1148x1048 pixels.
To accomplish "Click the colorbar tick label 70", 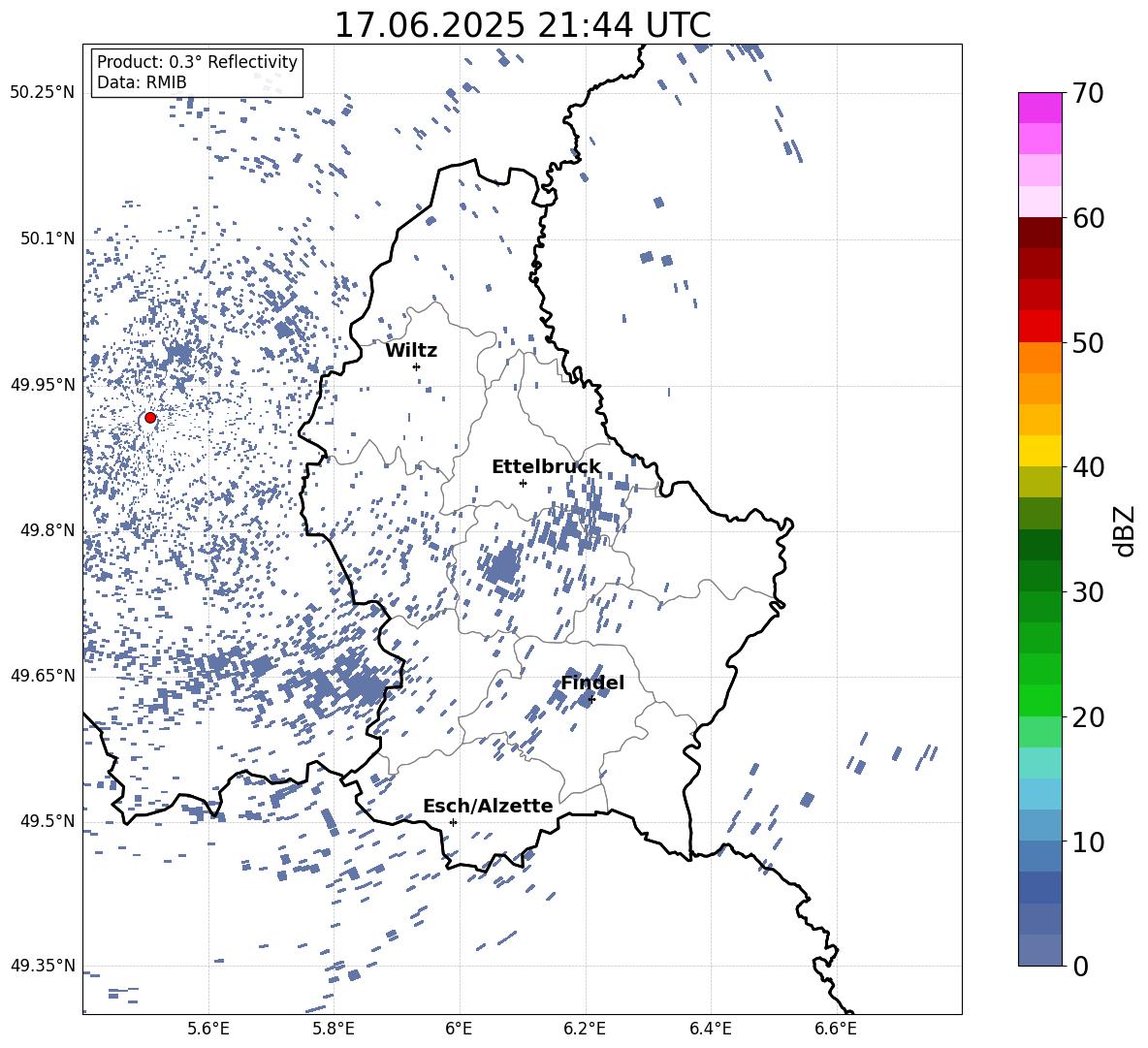I will 1089,94.
